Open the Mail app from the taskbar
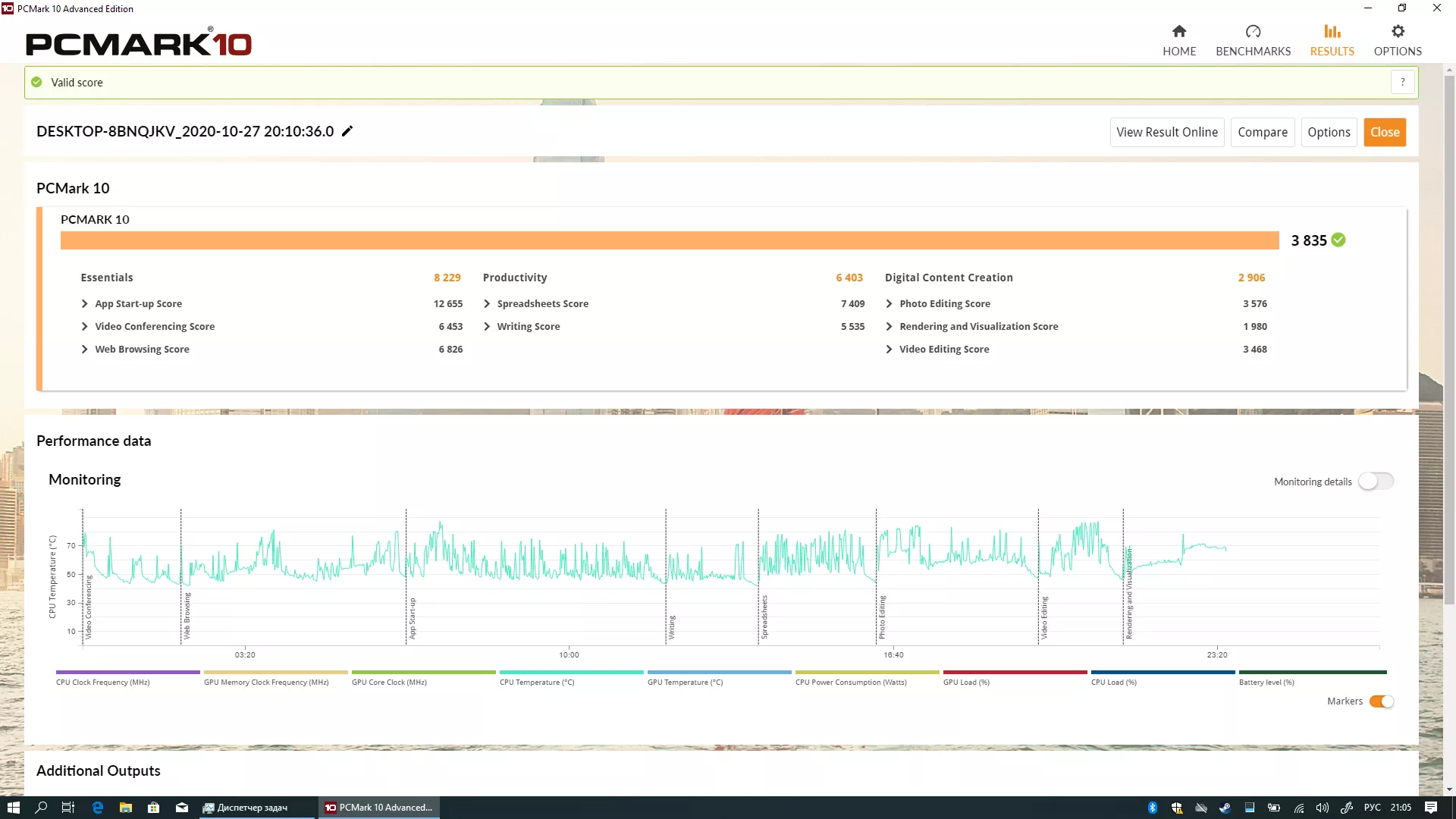Image resolution: width=1456 pixels, height=819 pixels. pos(182,808)
